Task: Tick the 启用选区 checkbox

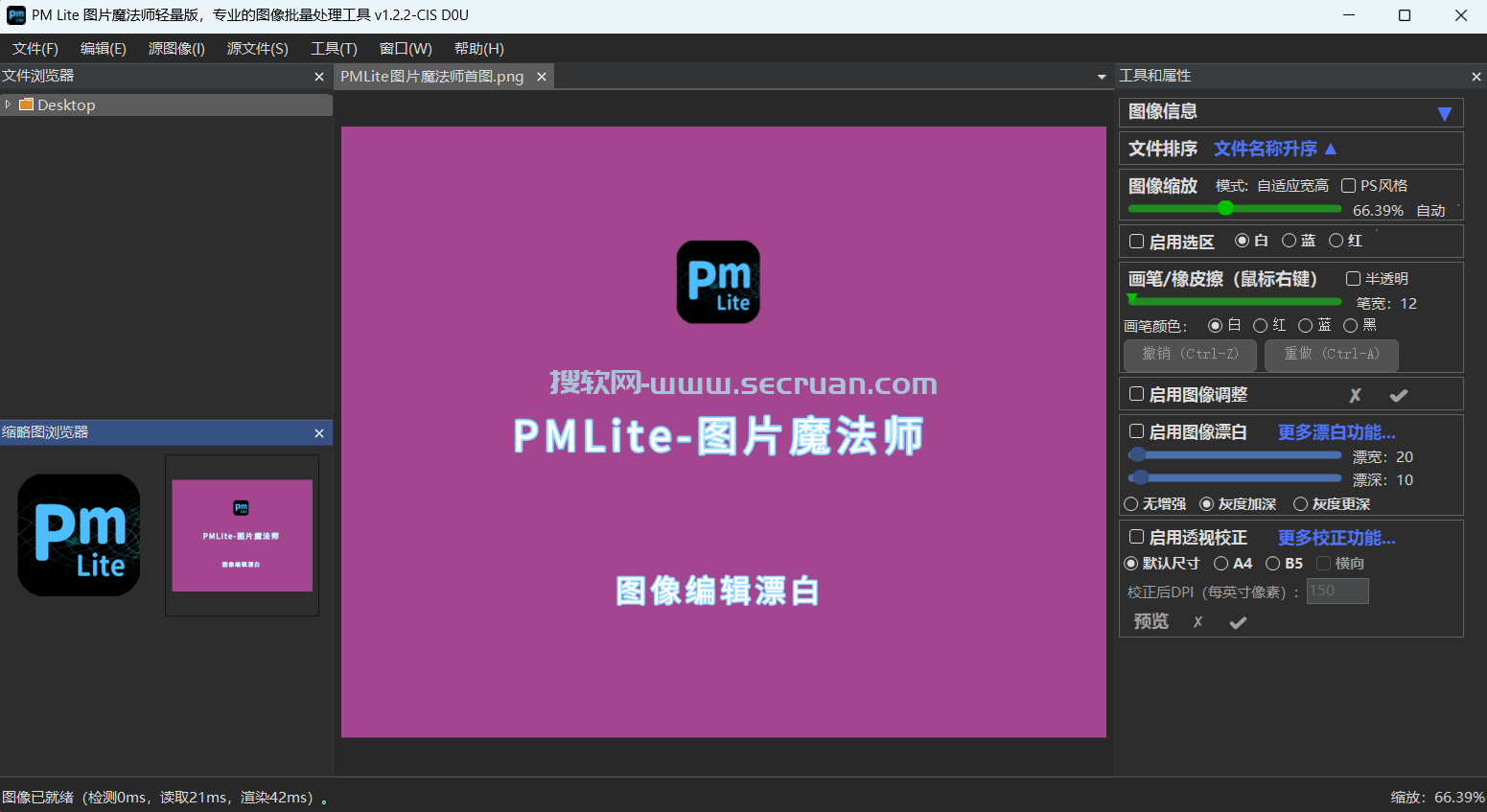Action: click(x=1137, y=242)
